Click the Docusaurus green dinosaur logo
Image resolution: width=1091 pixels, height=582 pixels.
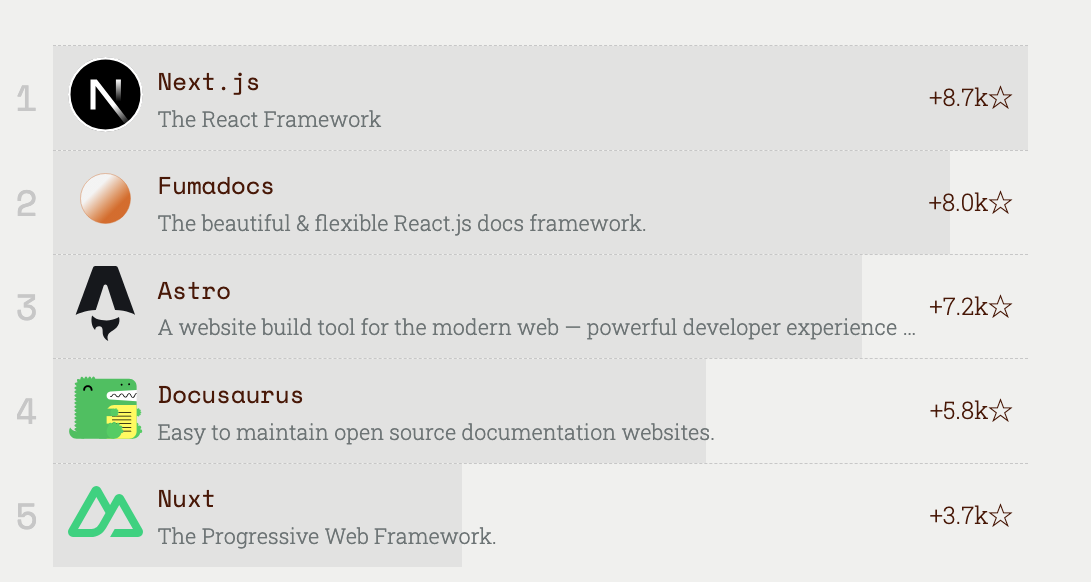pos(105,408)
